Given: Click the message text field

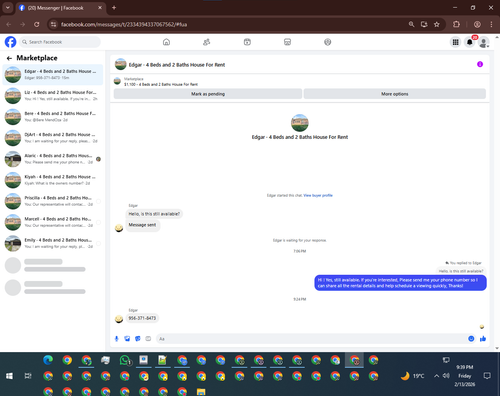Looking at the screenshot, I should click(x=312, y=339).
